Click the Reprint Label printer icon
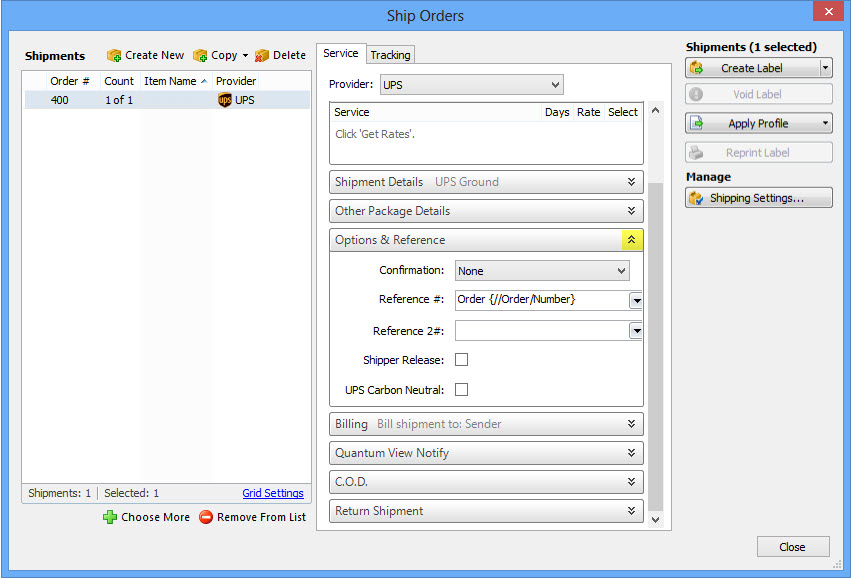 [696, 153]
